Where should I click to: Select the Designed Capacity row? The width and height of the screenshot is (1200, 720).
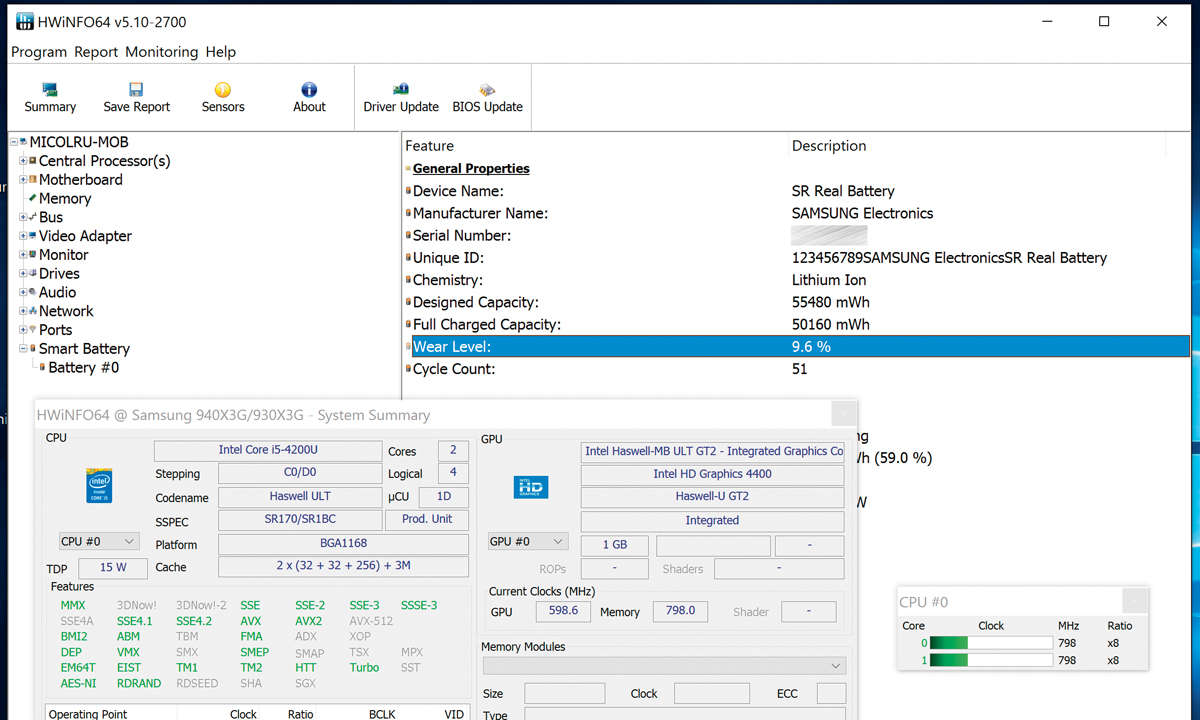797,302
